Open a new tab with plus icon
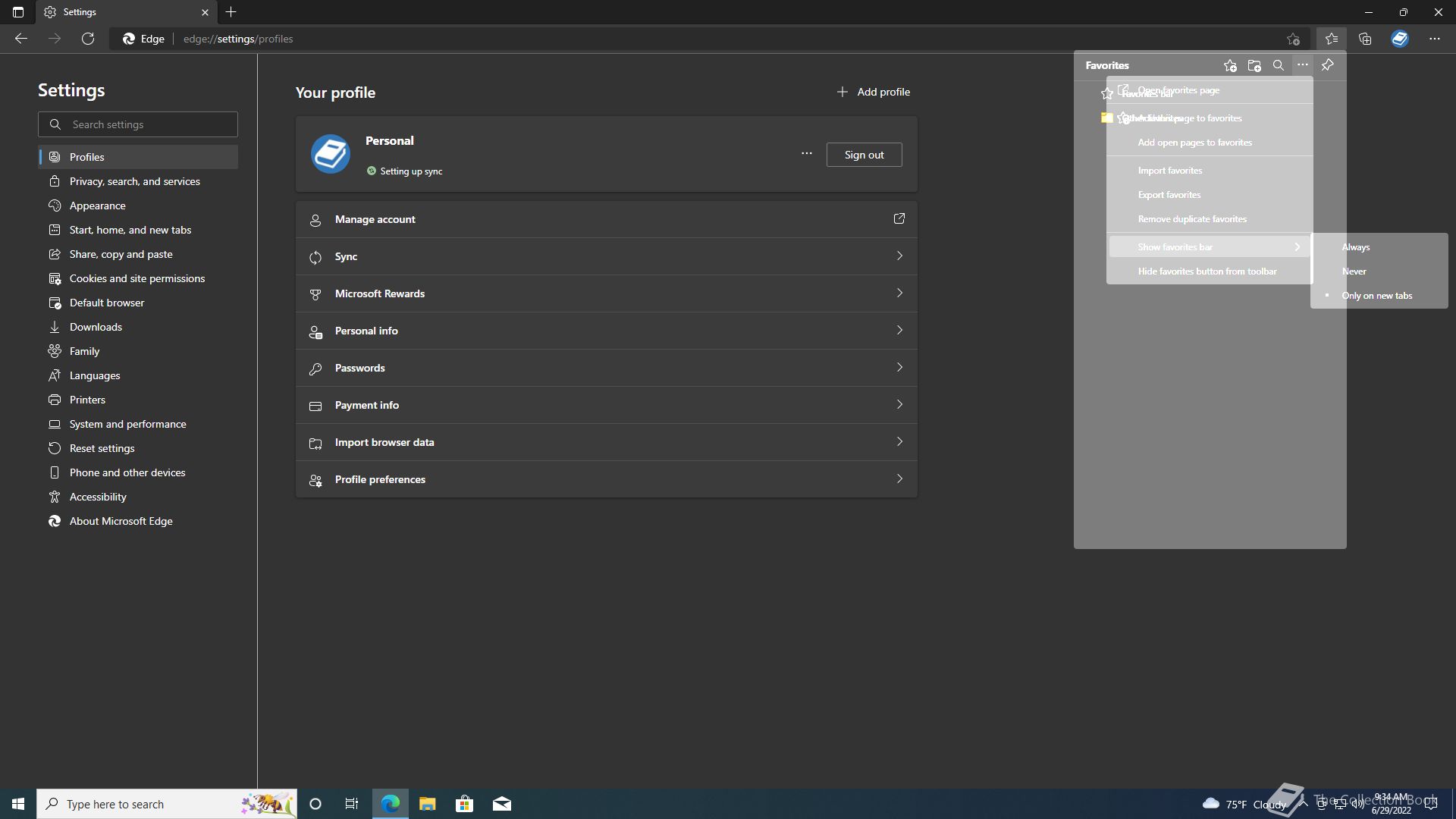Image resolution: width=1456 pixels, height=819 pixels. pyautogui.click(x=231, y=12)
